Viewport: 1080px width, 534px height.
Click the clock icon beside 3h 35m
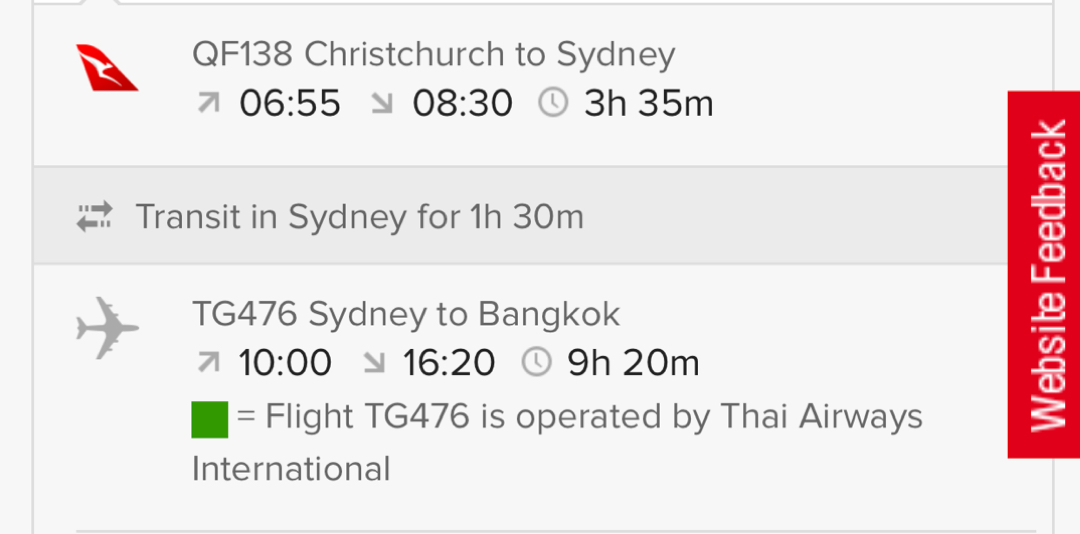coord(553,103)
